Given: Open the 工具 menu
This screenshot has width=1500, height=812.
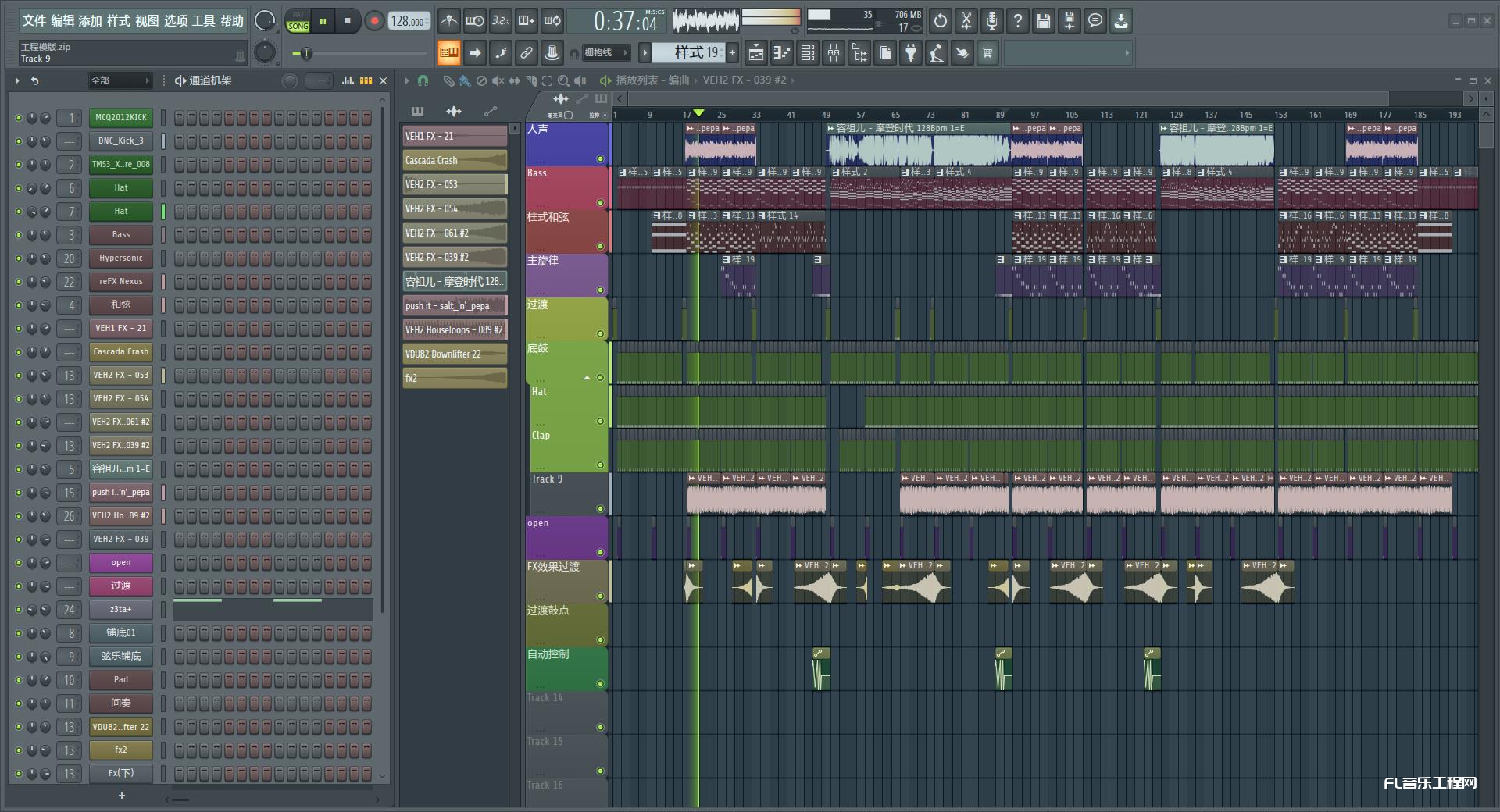Looking at the screenshot, I should [x=203, y=21].
